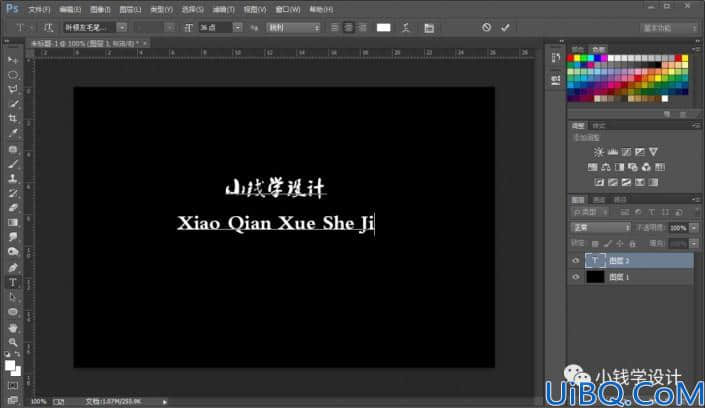The image size is (705, 408).
Task: Select the Gradient tool
Action: click(13, 223)
